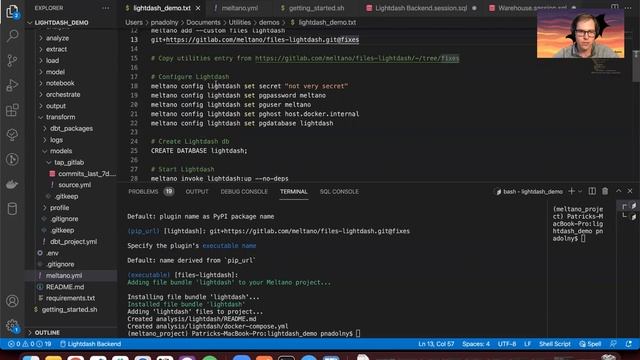Collapse the models folder
The width and height of the screenshot is (640, 360).
(x=61, y=151)
